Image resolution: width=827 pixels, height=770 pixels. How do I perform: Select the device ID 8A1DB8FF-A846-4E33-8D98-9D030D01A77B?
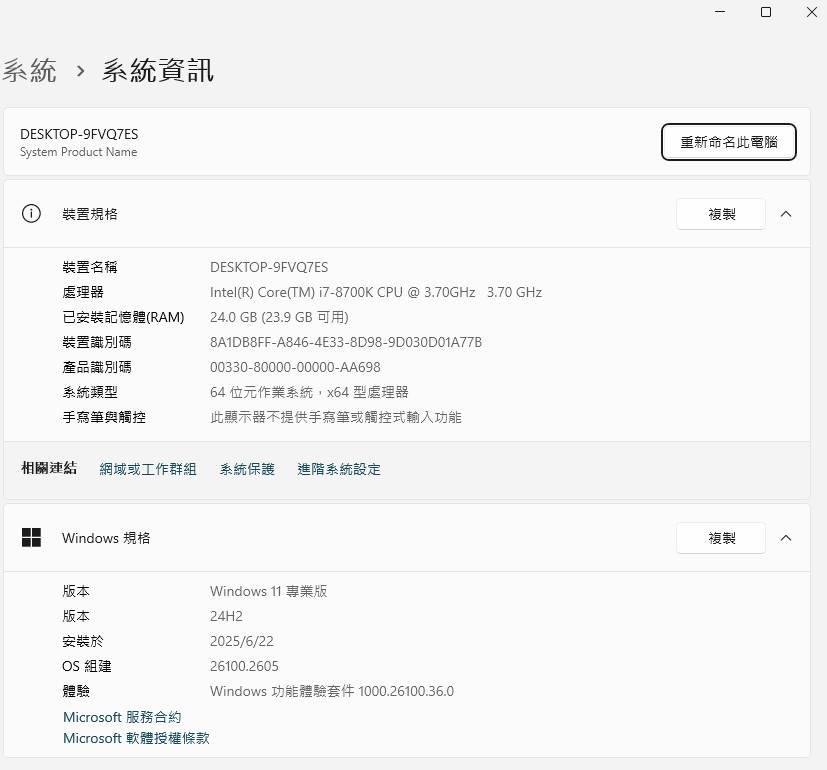(x=346, y=342)
